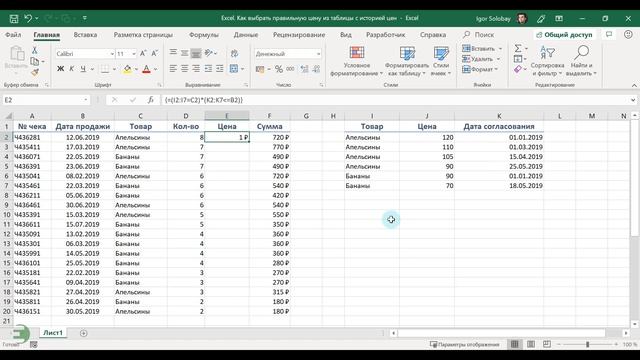Screen dimensions: 640x360
Task: Choose the yellow fill color bucket
Action: pos(127,69)
